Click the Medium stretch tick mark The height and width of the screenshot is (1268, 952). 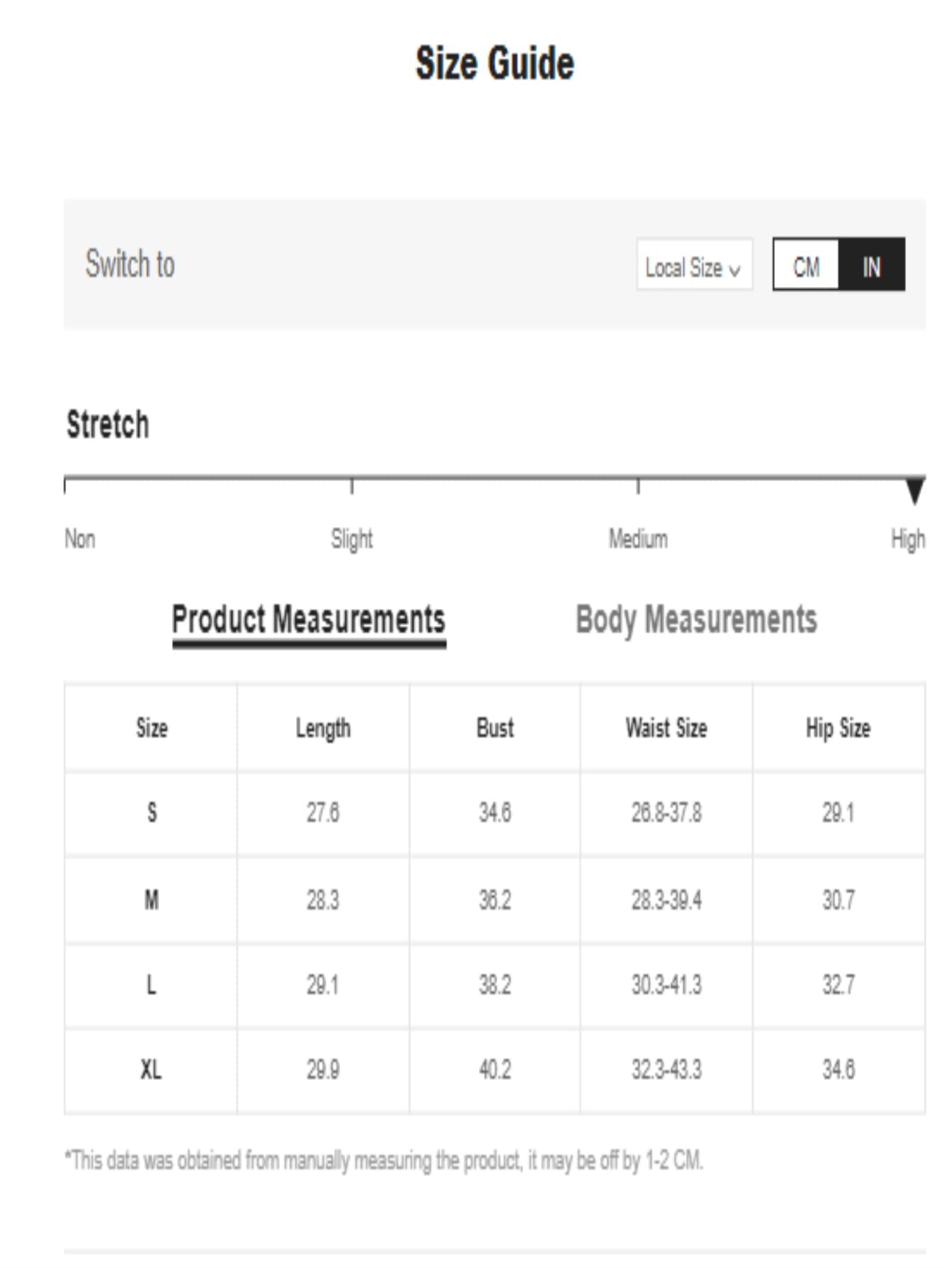click(x=638, y=486)
